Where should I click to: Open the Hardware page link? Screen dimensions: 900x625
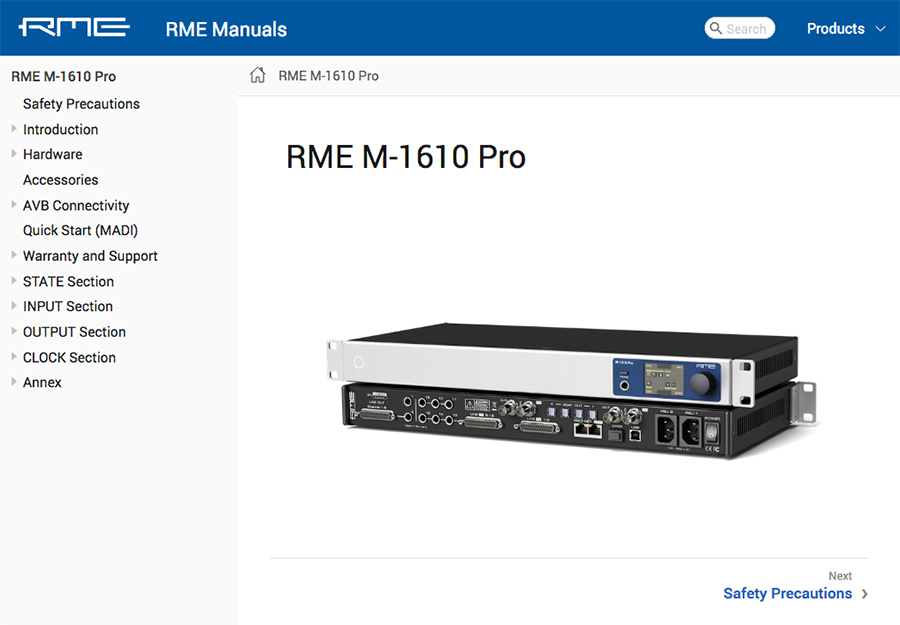coord(52,154)
